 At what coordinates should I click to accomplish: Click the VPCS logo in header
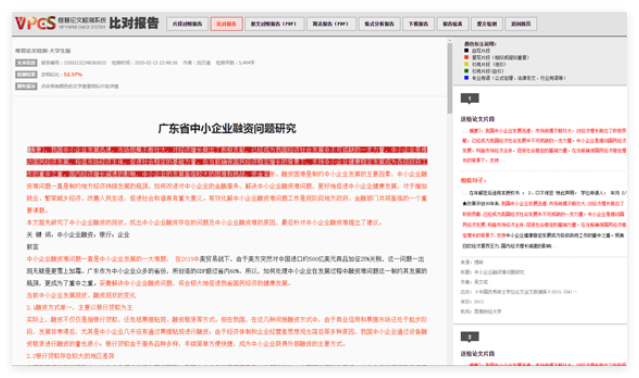pos(35,23)
